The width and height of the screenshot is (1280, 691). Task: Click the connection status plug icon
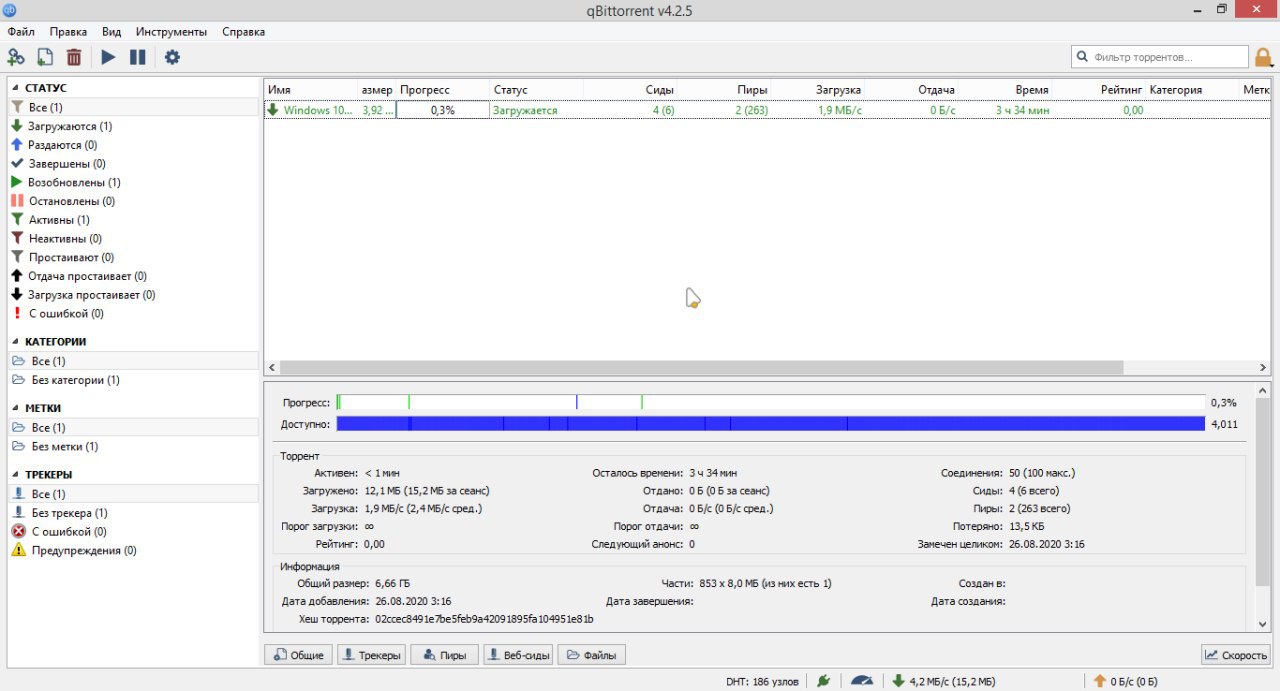click(823, 681)
